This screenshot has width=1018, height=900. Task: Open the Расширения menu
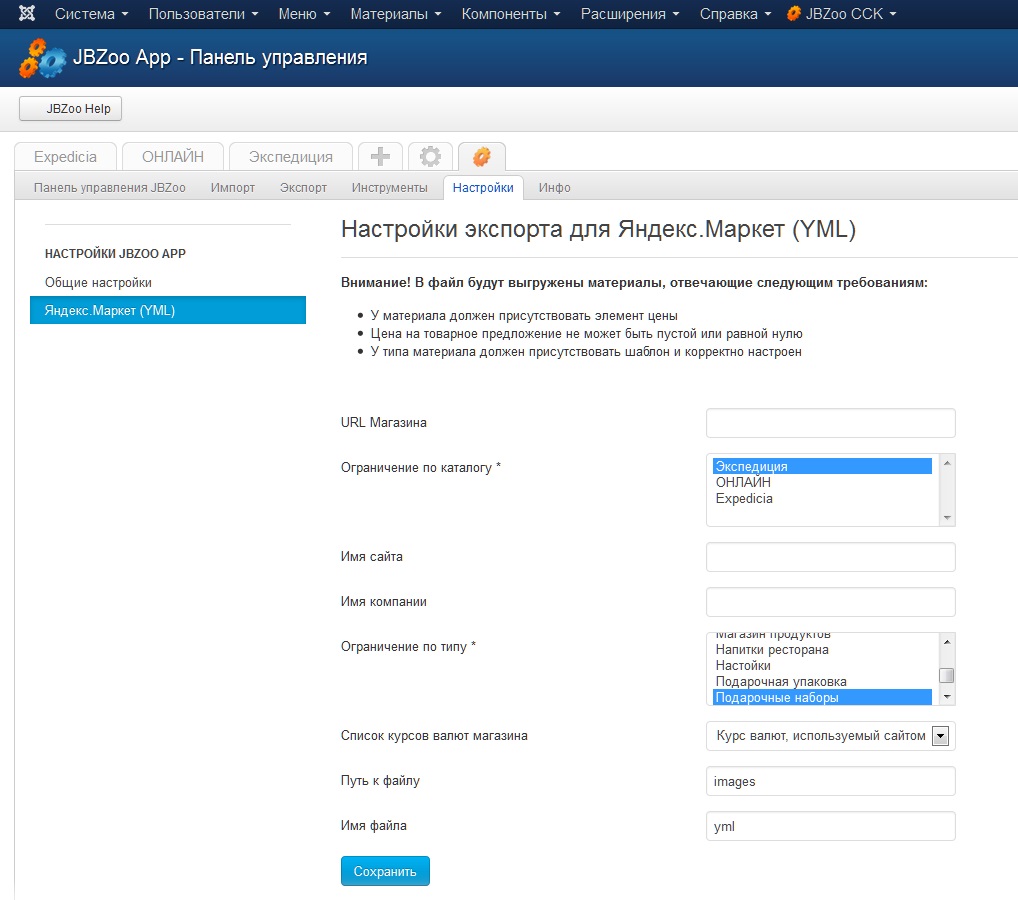tap(630, 14)
